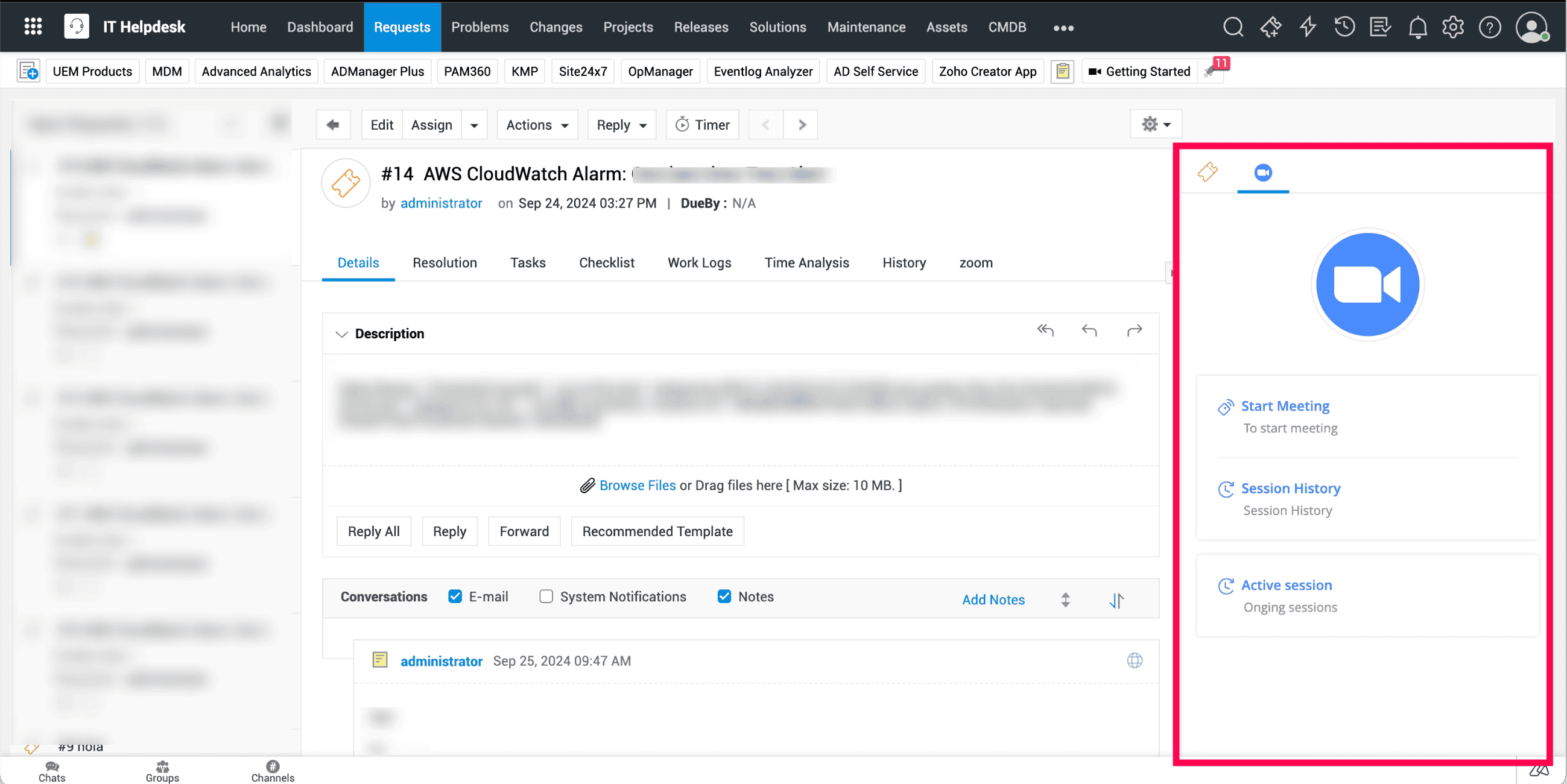1567x784 pixels.
Task: Click the expand/collapse conversations arrows icon
Action: tap(1065, 600)
